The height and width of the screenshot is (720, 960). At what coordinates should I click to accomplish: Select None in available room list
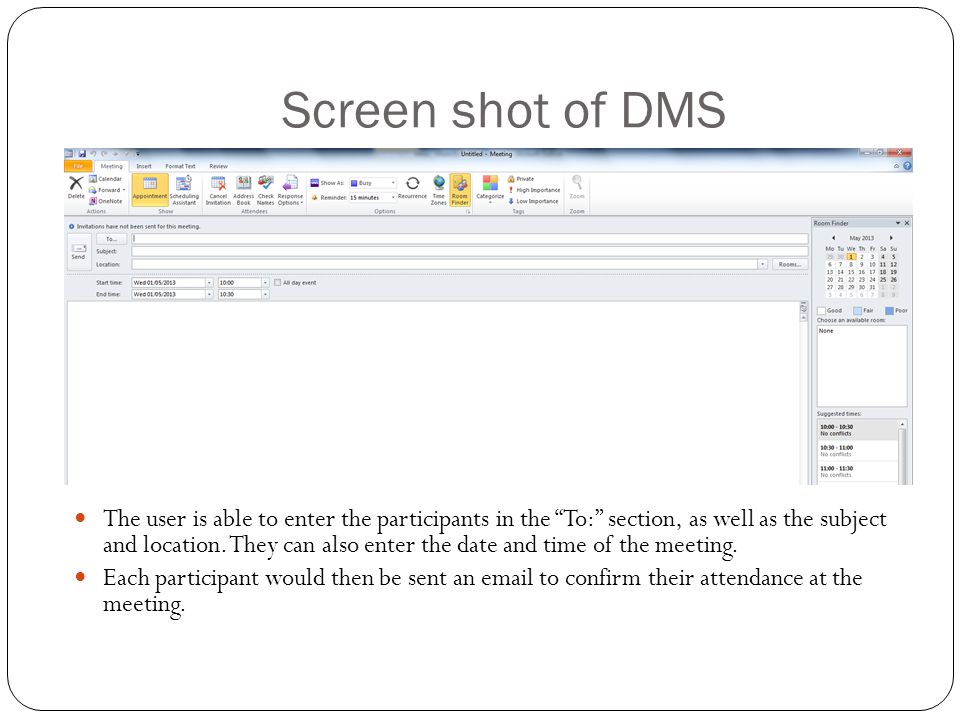pos(826,331)
